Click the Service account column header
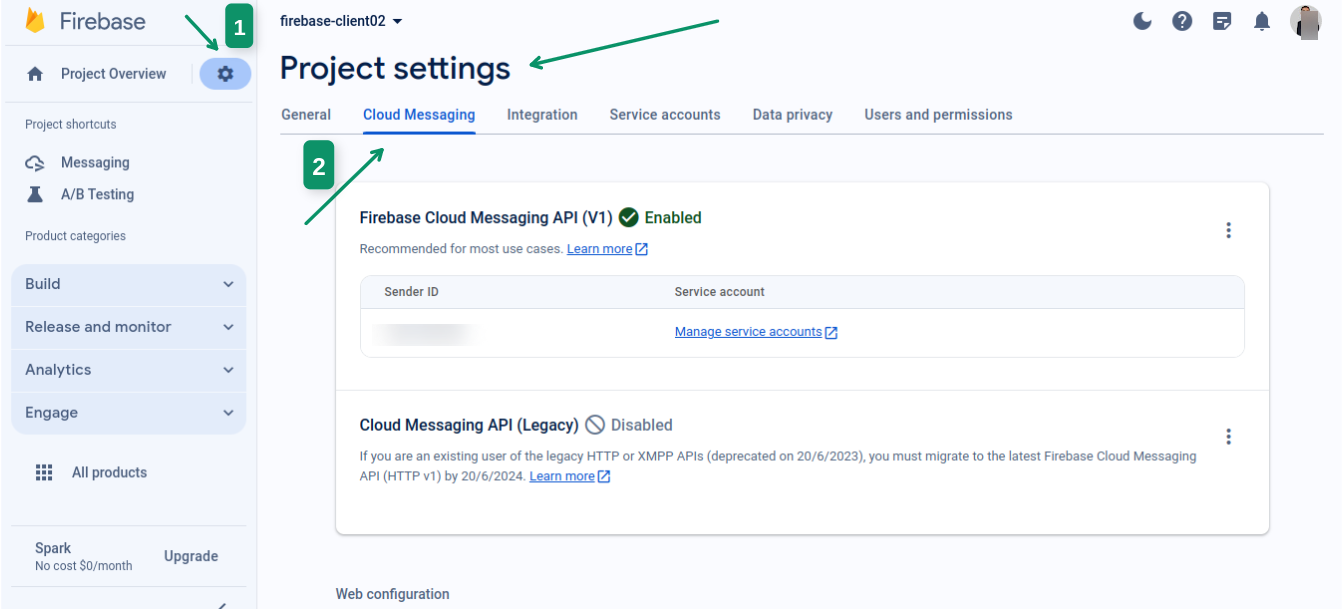Screen dimensions: 1343x609 coord(720,292)
